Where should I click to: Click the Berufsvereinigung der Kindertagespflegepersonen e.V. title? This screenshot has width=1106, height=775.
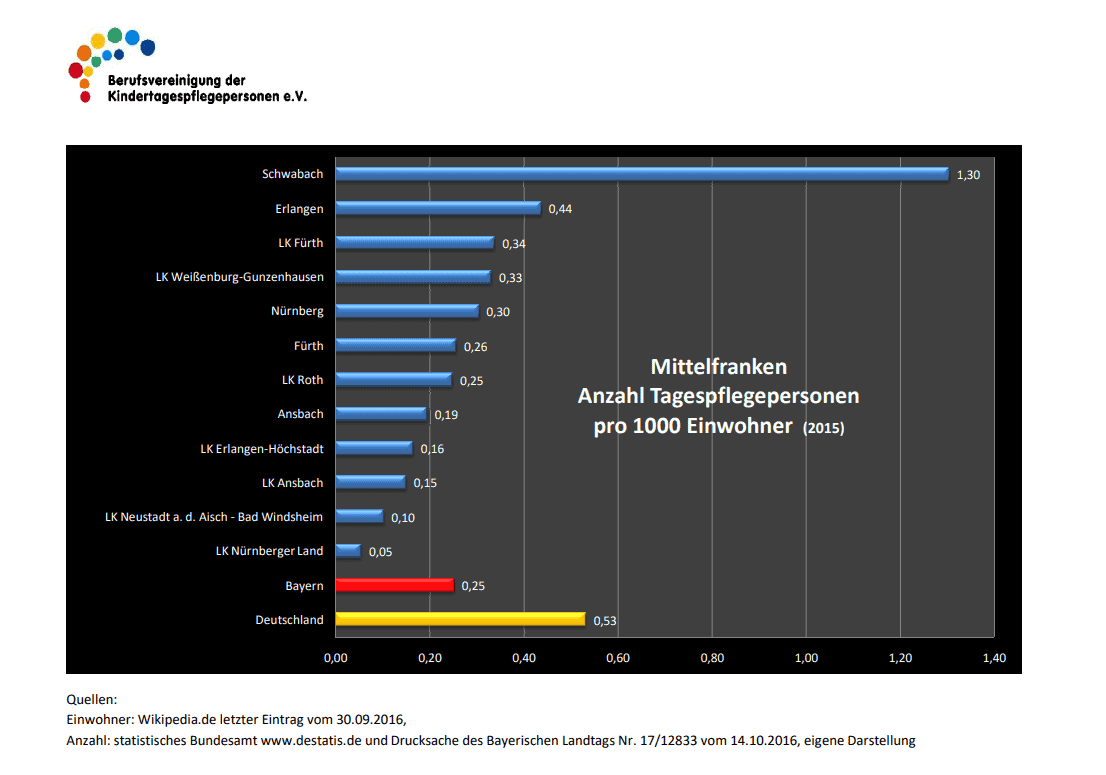tap(206, 89)
